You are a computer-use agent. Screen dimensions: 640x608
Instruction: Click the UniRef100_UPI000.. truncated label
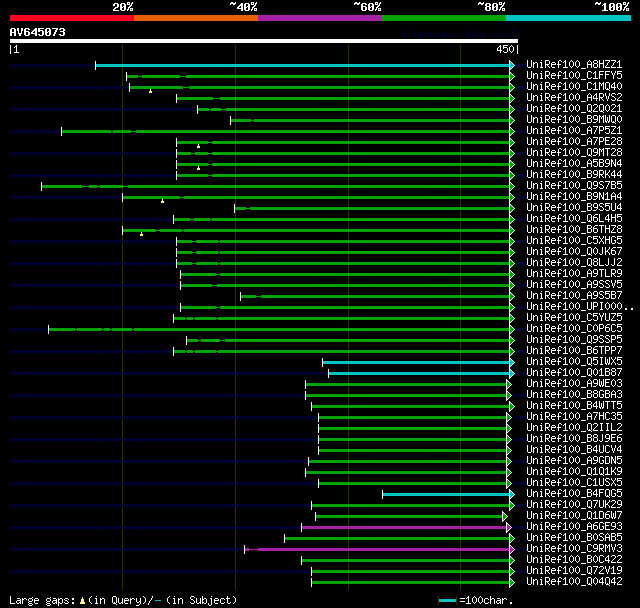(x=580, y=306)
